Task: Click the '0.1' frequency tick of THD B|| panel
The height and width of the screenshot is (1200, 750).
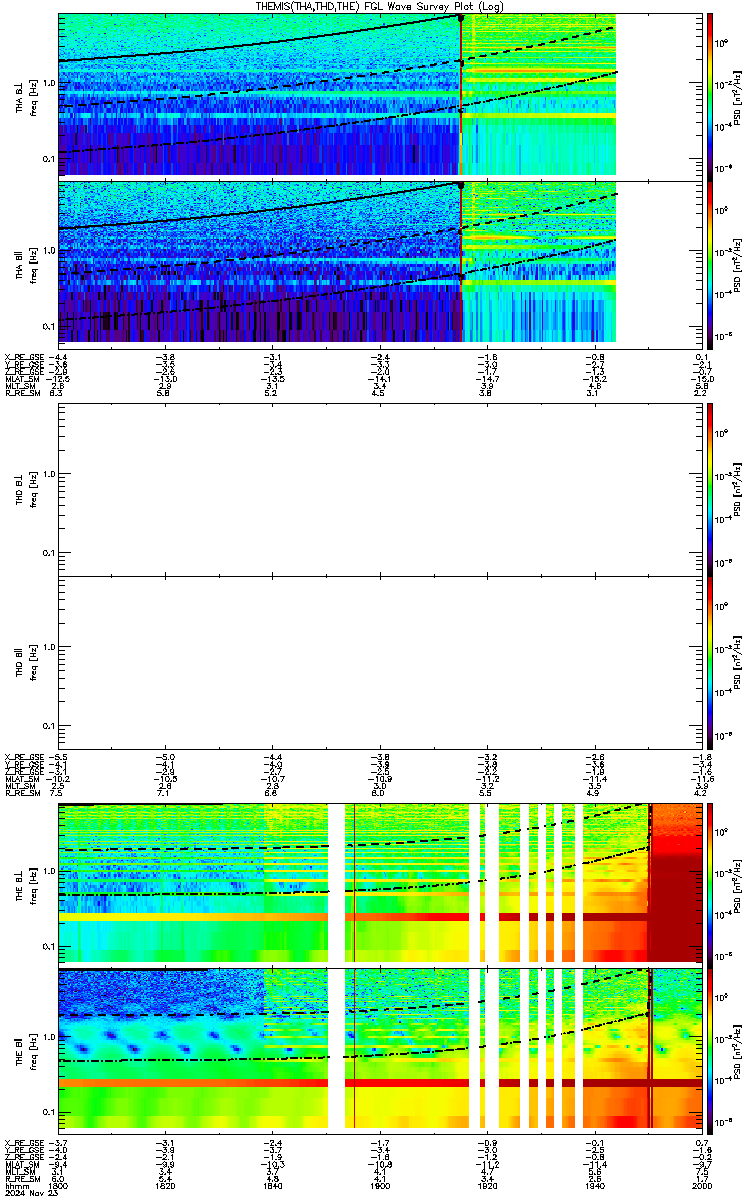Action: coord(49,726)
